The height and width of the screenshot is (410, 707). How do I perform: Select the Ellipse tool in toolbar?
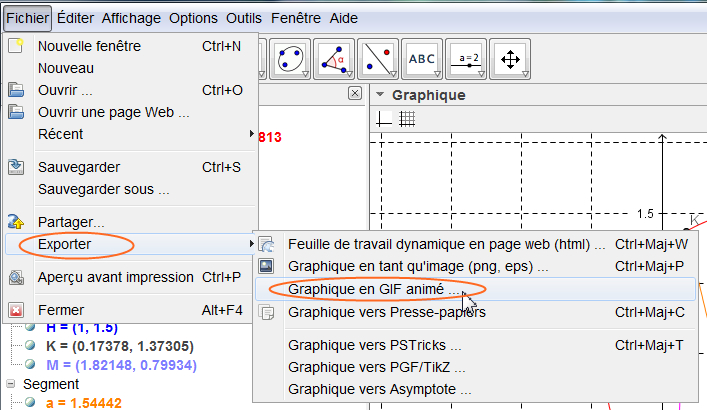[x=290, y=59]
